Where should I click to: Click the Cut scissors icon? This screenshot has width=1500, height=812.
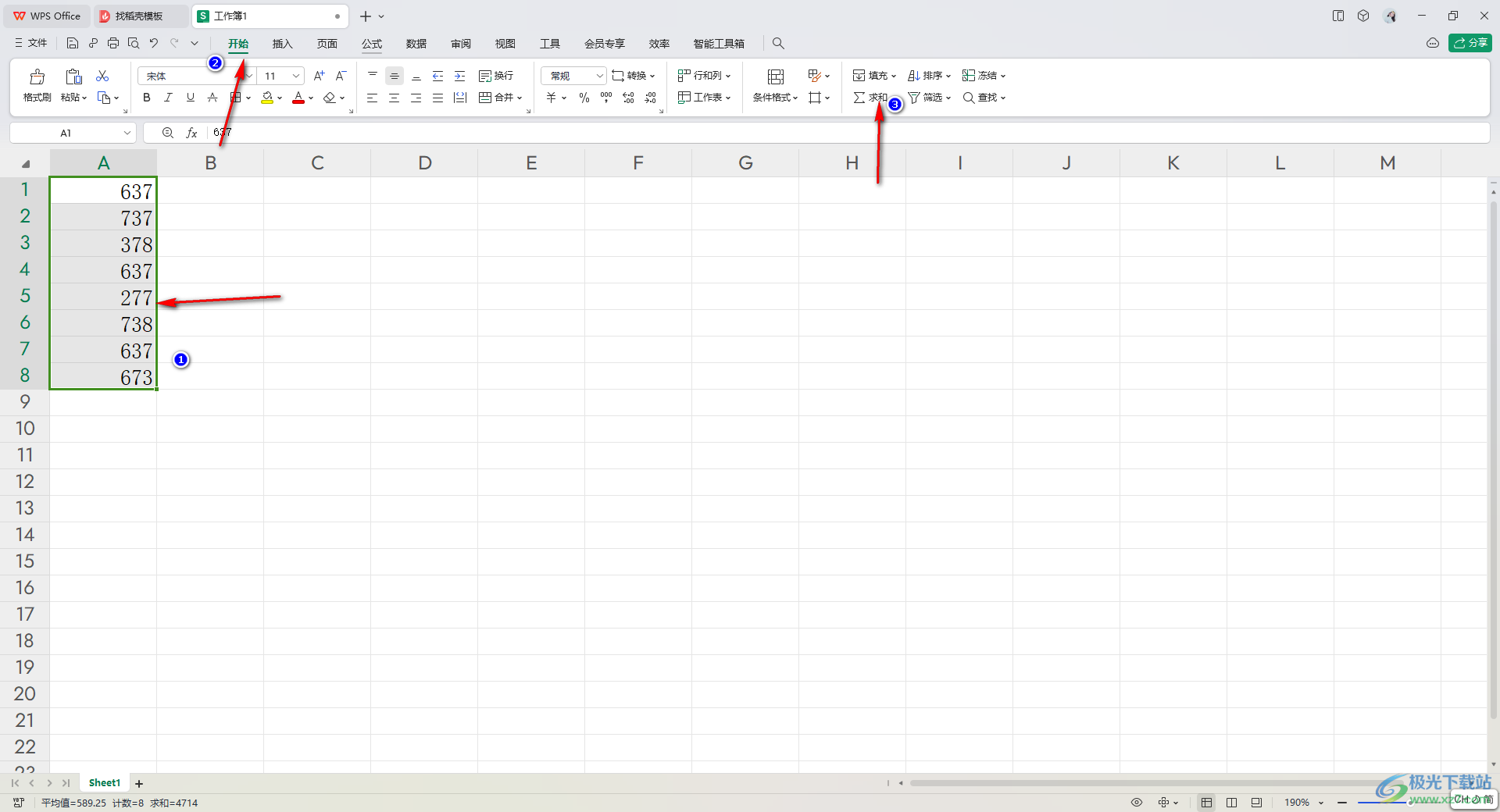coord(102,76)
